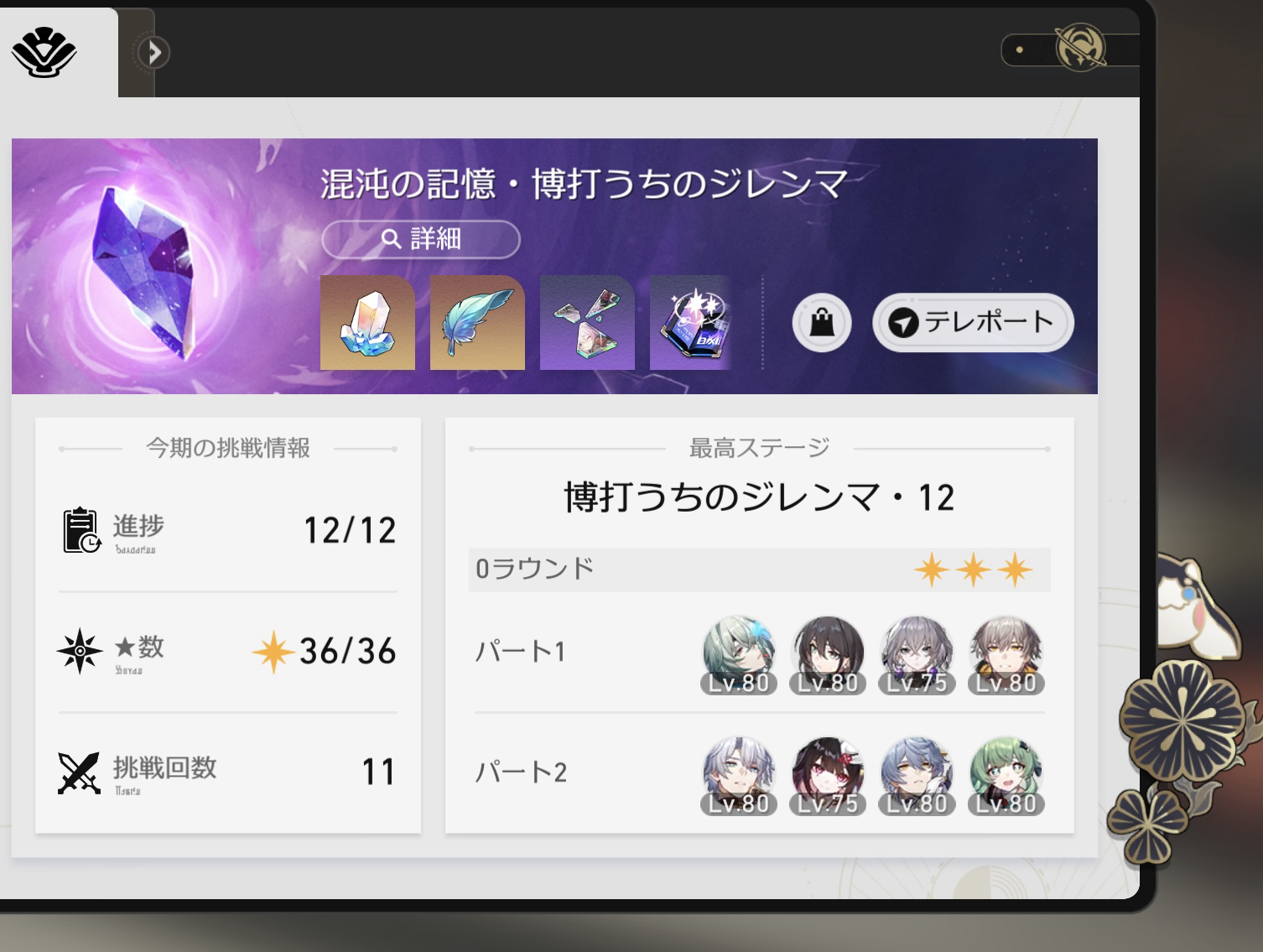Viewport: 1263px width, 952px height.
Task: Select the white crystal reward icon
Action: [x=367, y=322]
